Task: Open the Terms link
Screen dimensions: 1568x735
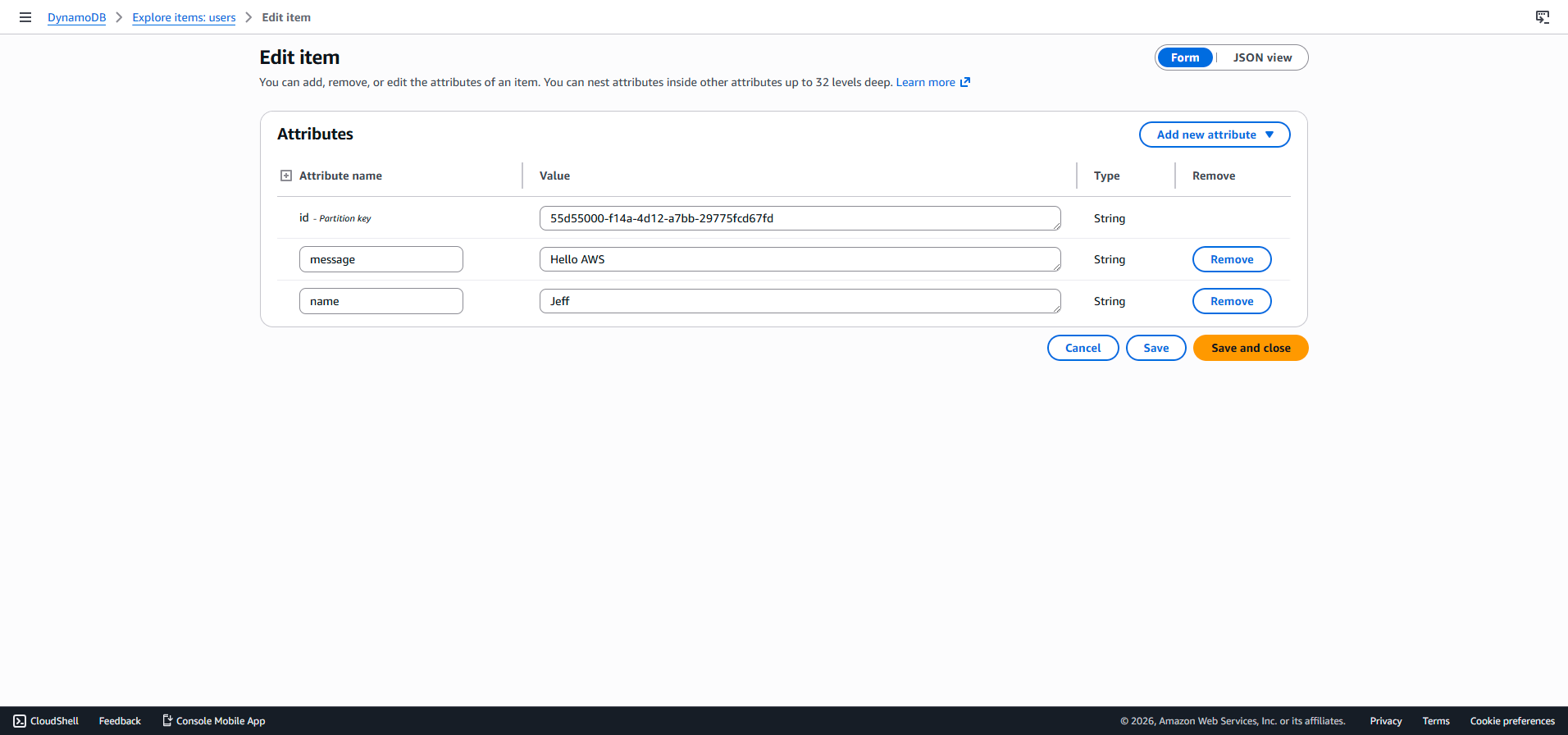Action: coord(1436,721)
